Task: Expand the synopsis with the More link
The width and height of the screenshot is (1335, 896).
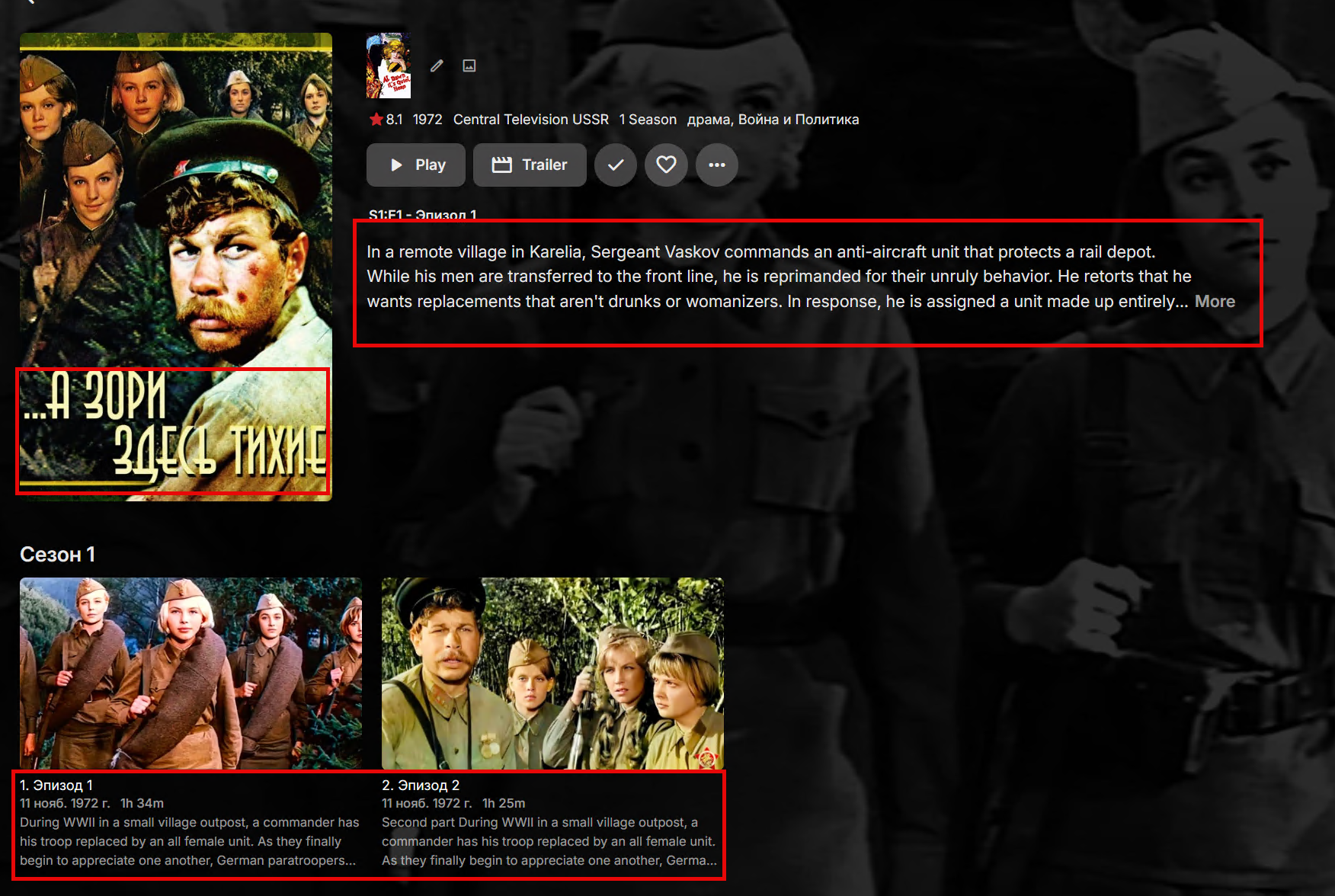Action: click(x=1215, y=301)
